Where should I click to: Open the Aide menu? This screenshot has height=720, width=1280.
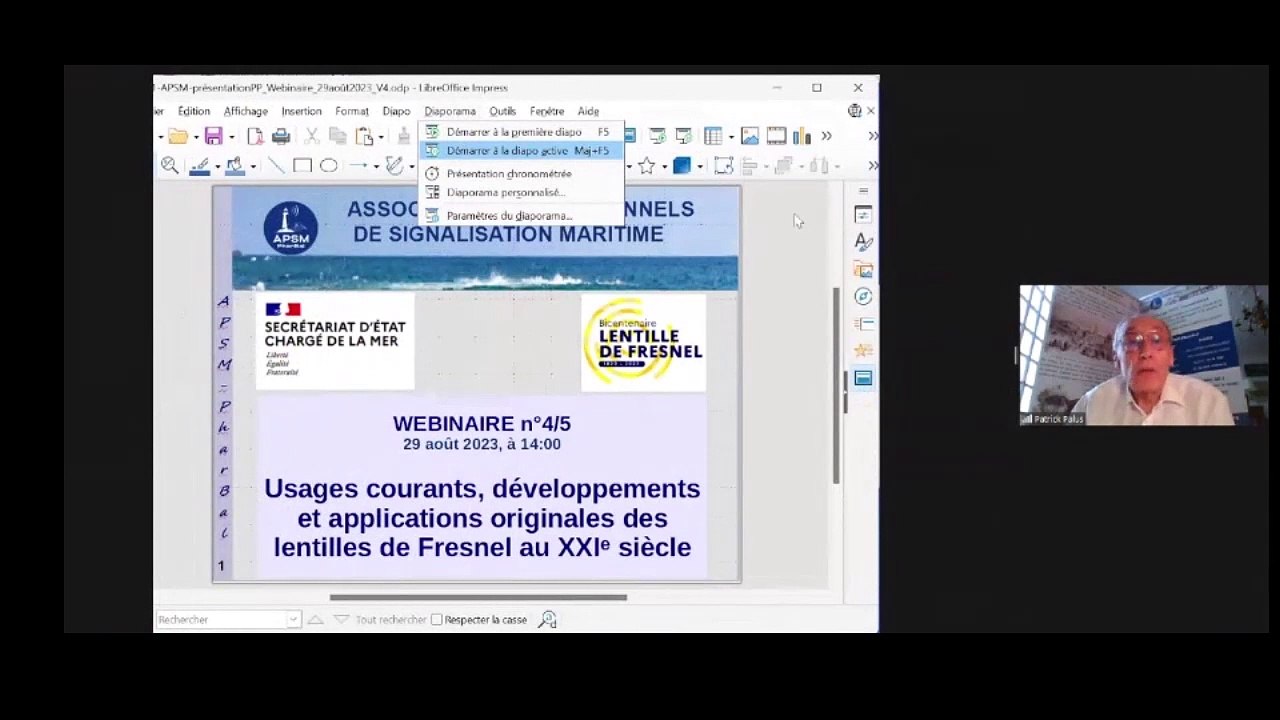tap(588, 111)
